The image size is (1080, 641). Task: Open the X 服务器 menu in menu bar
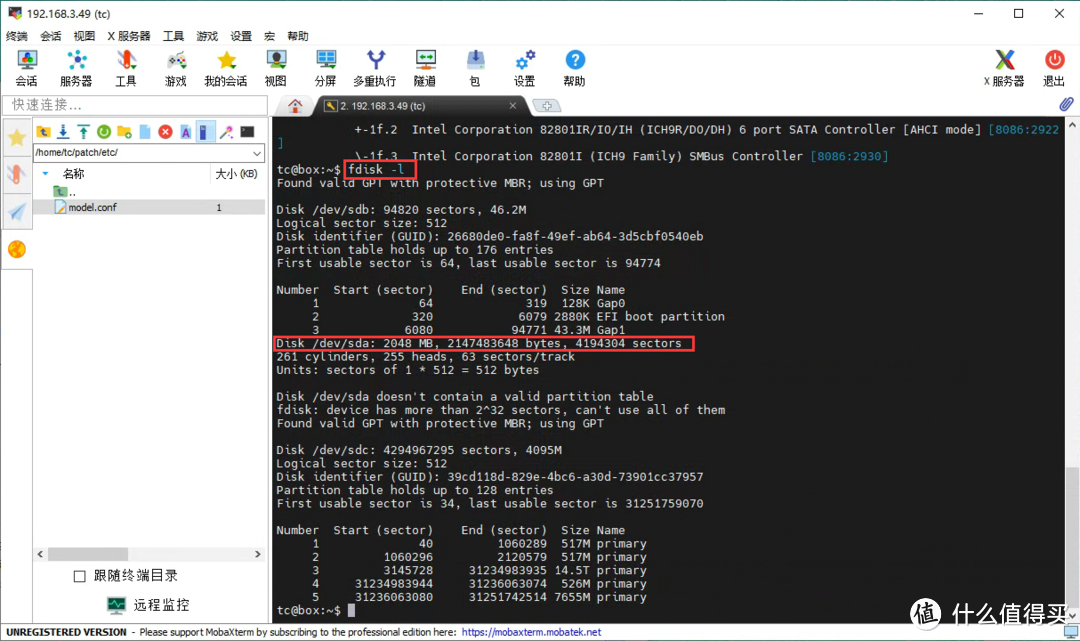(129, 36)
